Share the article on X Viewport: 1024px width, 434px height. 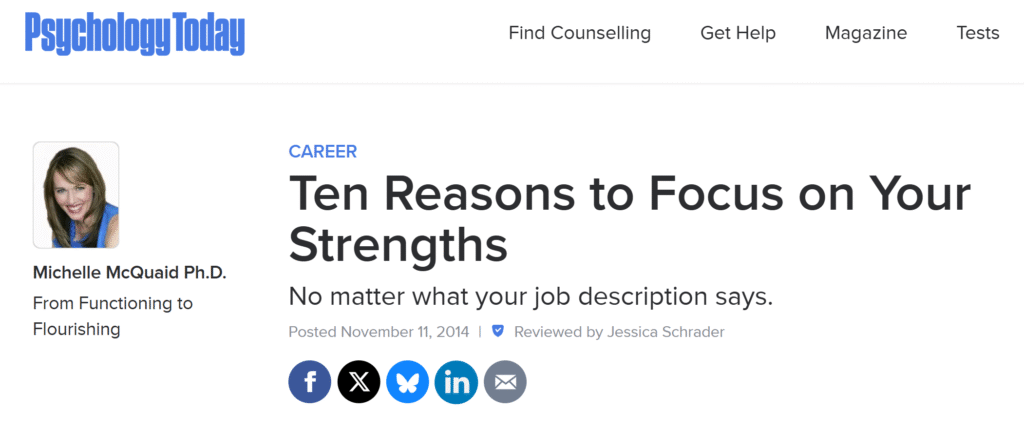pyautogui.click(x=359, y=381)
